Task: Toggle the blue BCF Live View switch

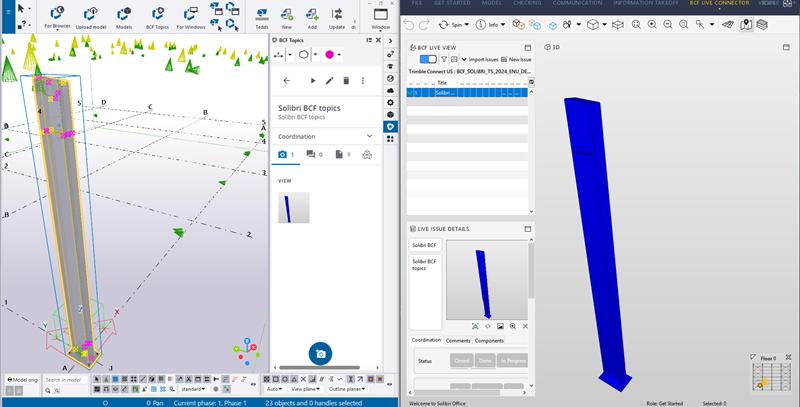Action: click(x=427, y=59)
